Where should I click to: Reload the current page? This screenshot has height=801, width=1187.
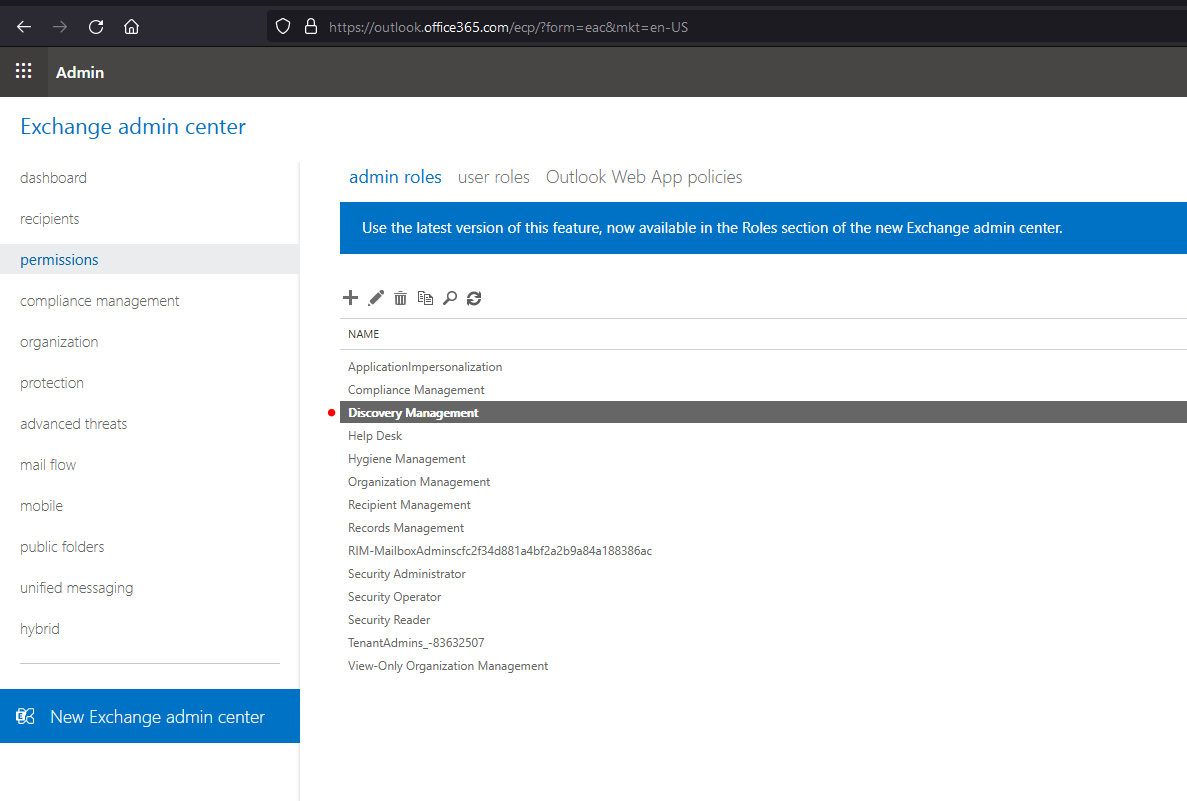point(95,27)
